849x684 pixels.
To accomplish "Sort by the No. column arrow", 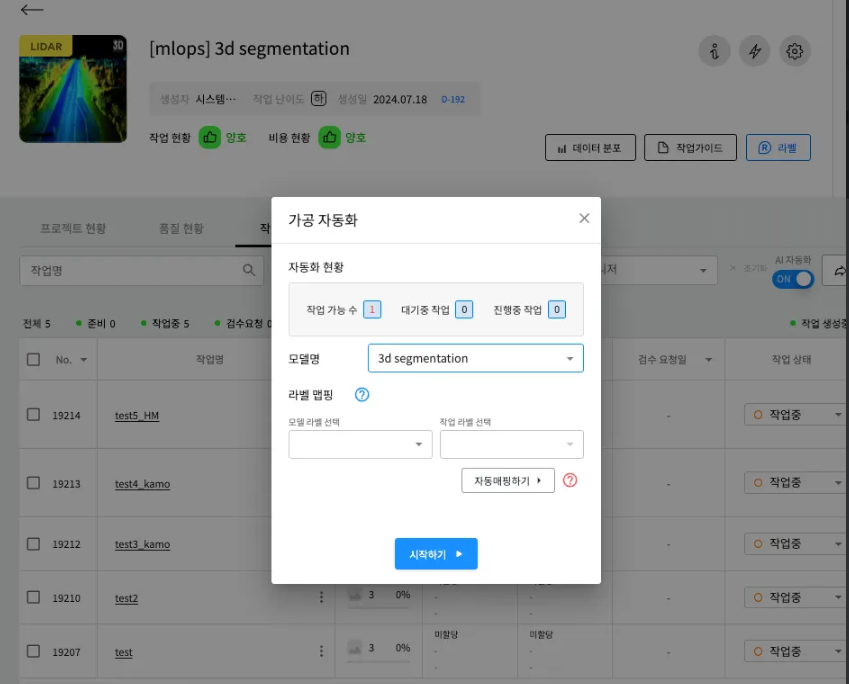I will click(83, 360).
